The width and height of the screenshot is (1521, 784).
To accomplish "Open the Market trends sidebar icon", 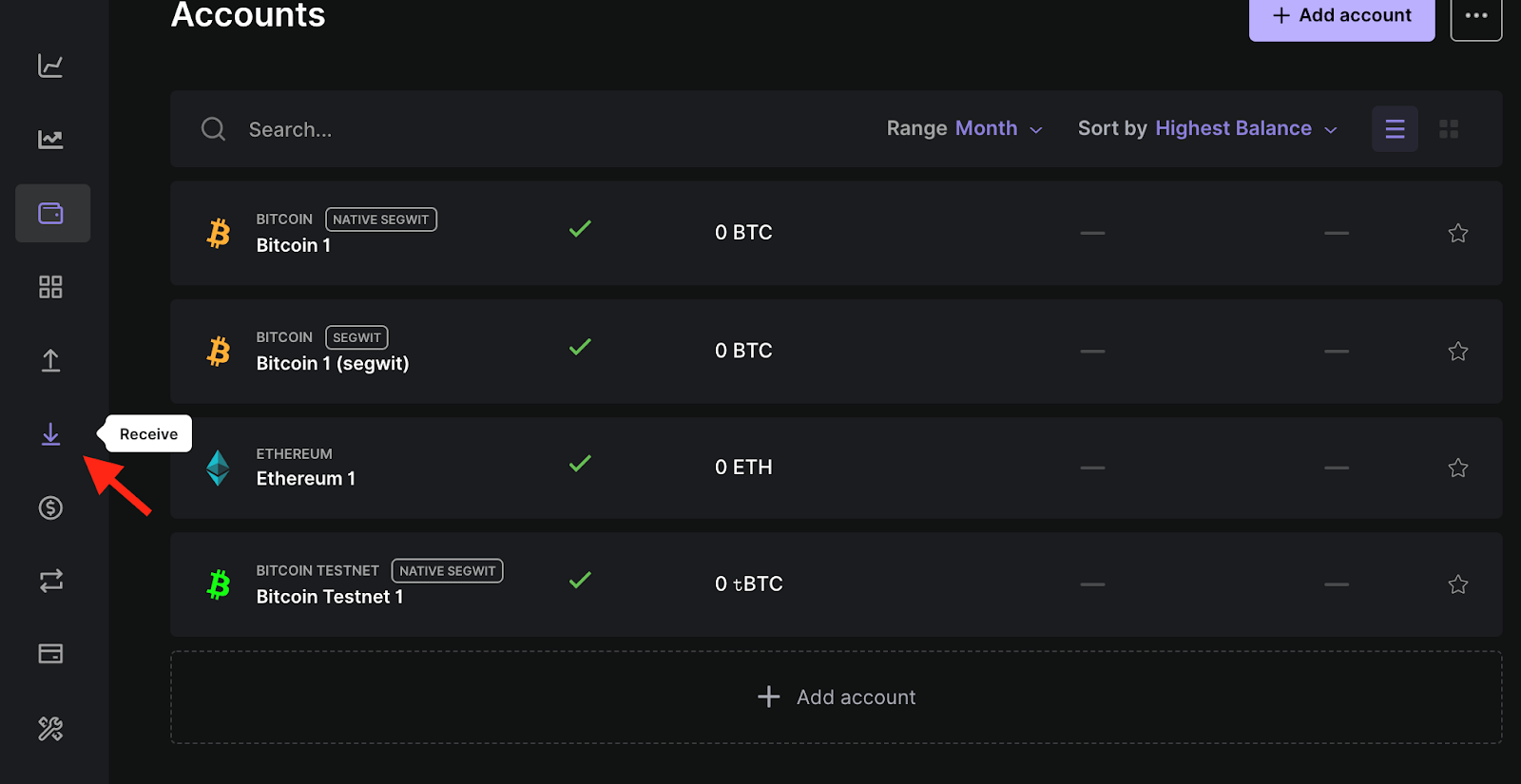I will [50, 140].
